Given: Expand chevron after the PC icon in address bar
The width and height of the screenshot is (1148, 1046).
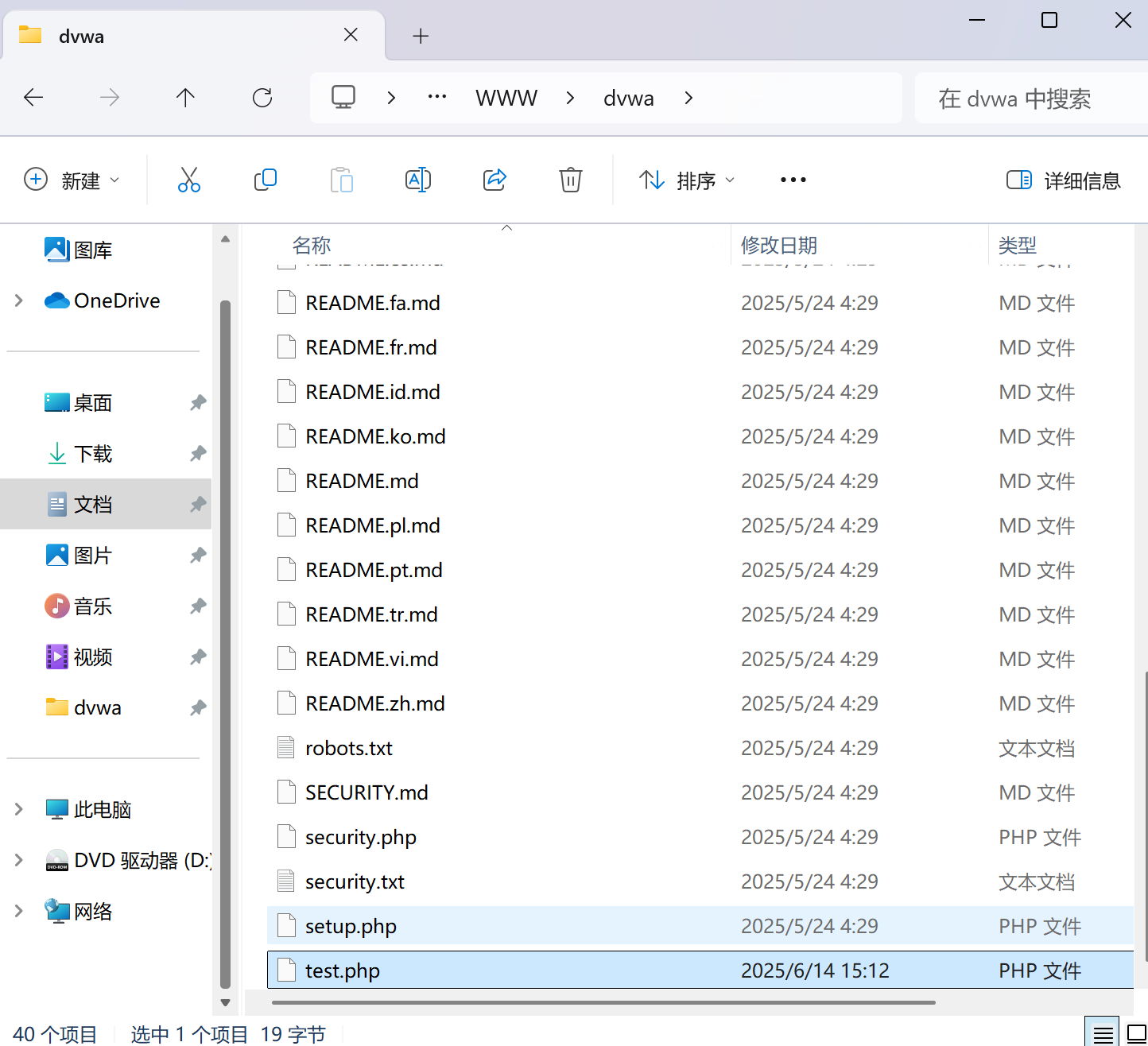Looking at the screenshot, I should coord(391,98).
